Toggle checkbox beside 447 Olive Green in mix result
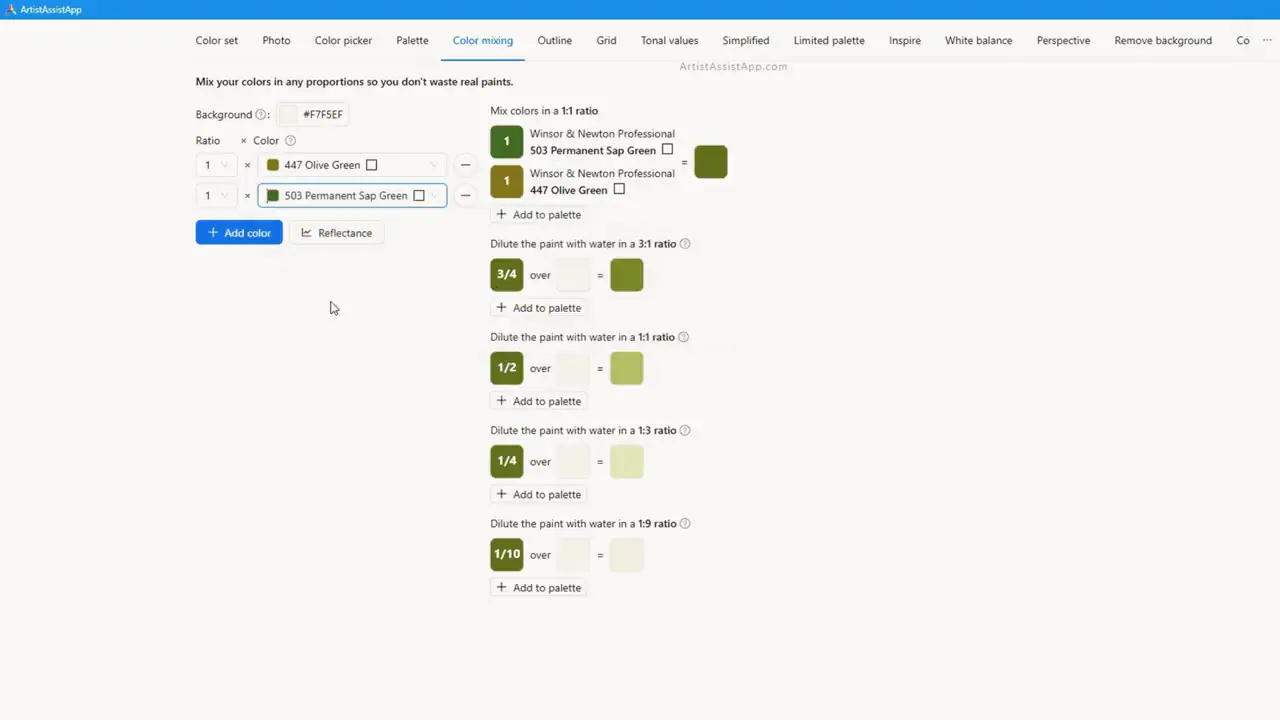Image resolution: width=1280 pixels, height=720 pixels. click(x=619, y=189)
